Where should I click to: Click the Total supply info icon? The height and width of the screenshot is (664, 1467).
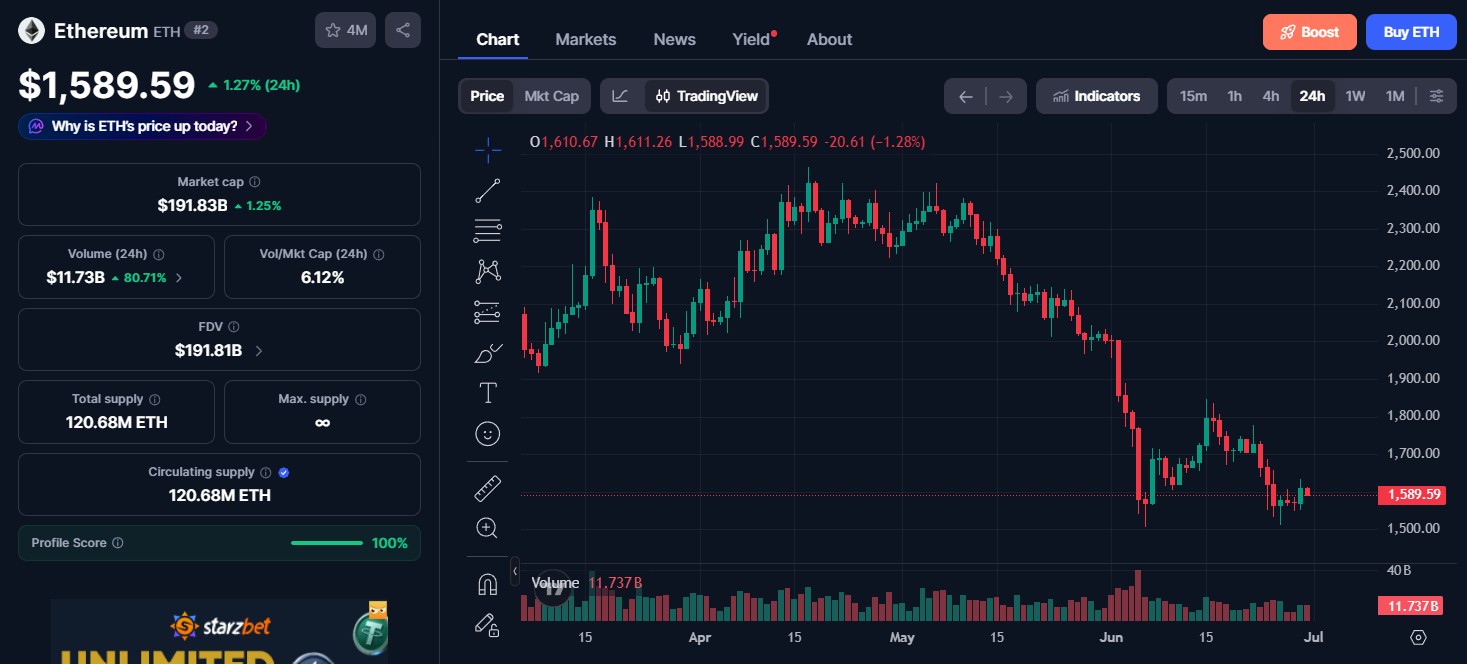pyautogui.click(x=155, y=399)
